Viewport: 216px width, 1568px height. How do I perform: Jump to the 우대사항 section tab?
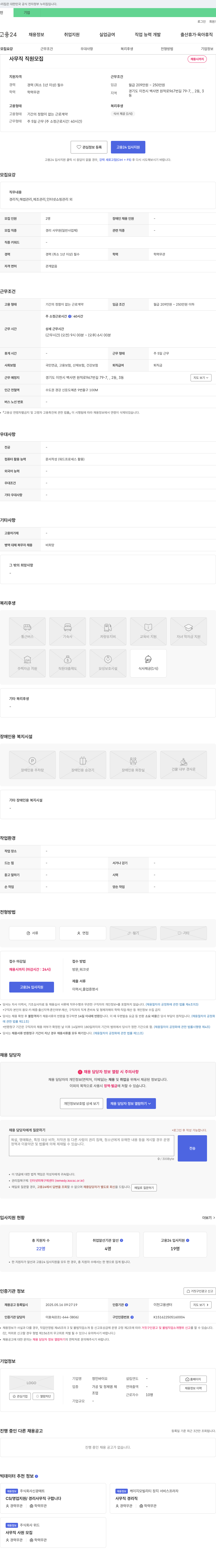pos(87,49)
